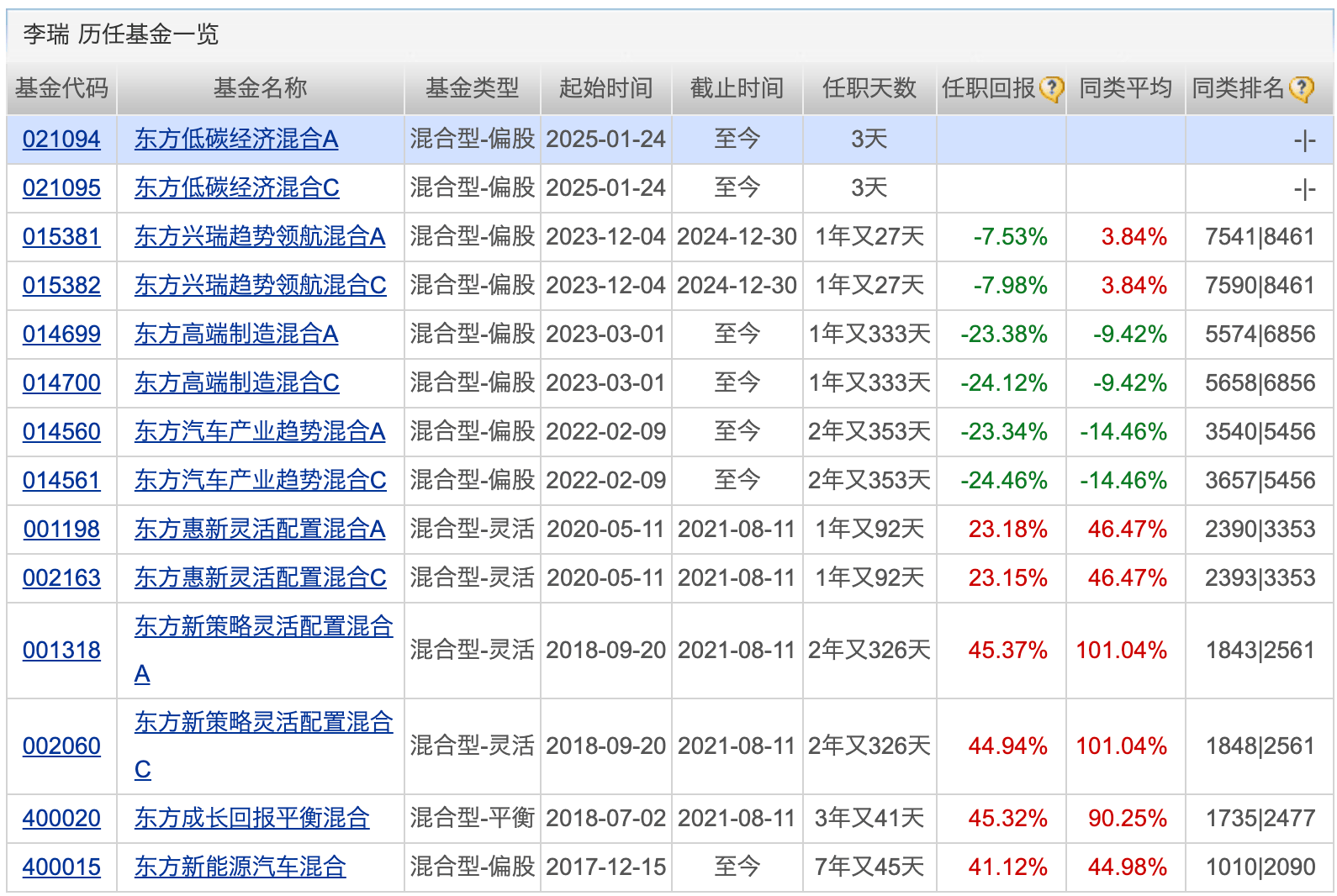Click the 起始时间 column header

click(605, 88)
